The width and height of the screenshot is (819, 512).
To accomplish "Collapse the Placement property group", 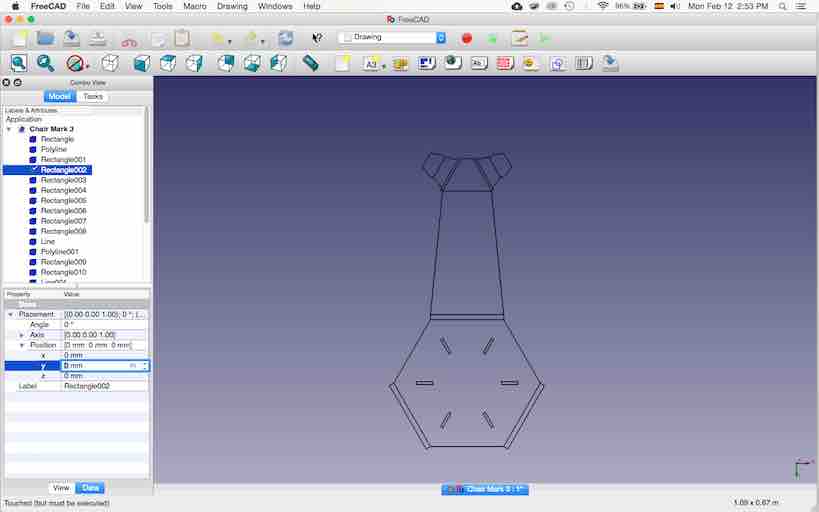I will 10,315.
